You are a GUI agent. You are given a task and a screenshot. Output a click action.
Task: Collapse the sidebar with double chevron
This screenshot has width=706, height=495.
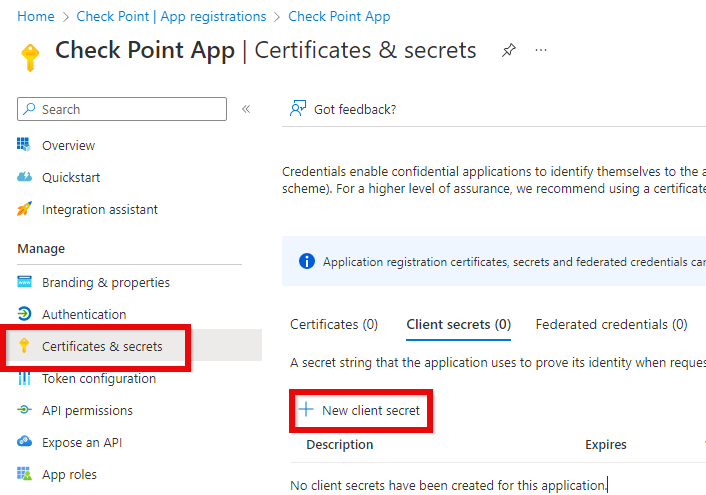click(x=246, y=109)
